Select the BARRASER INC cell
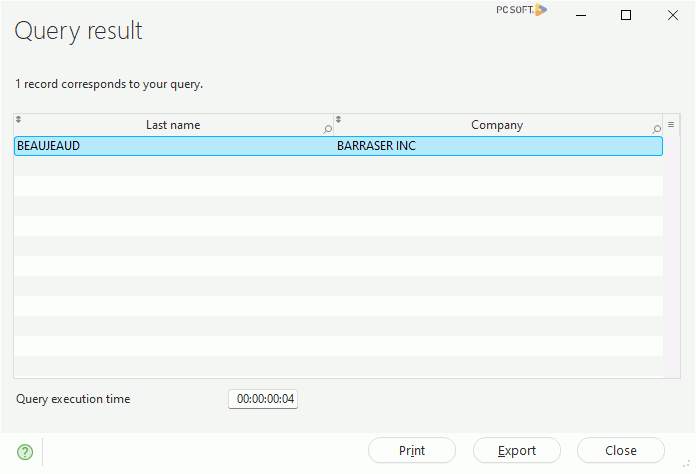696x474 pixels. point(498,146)
